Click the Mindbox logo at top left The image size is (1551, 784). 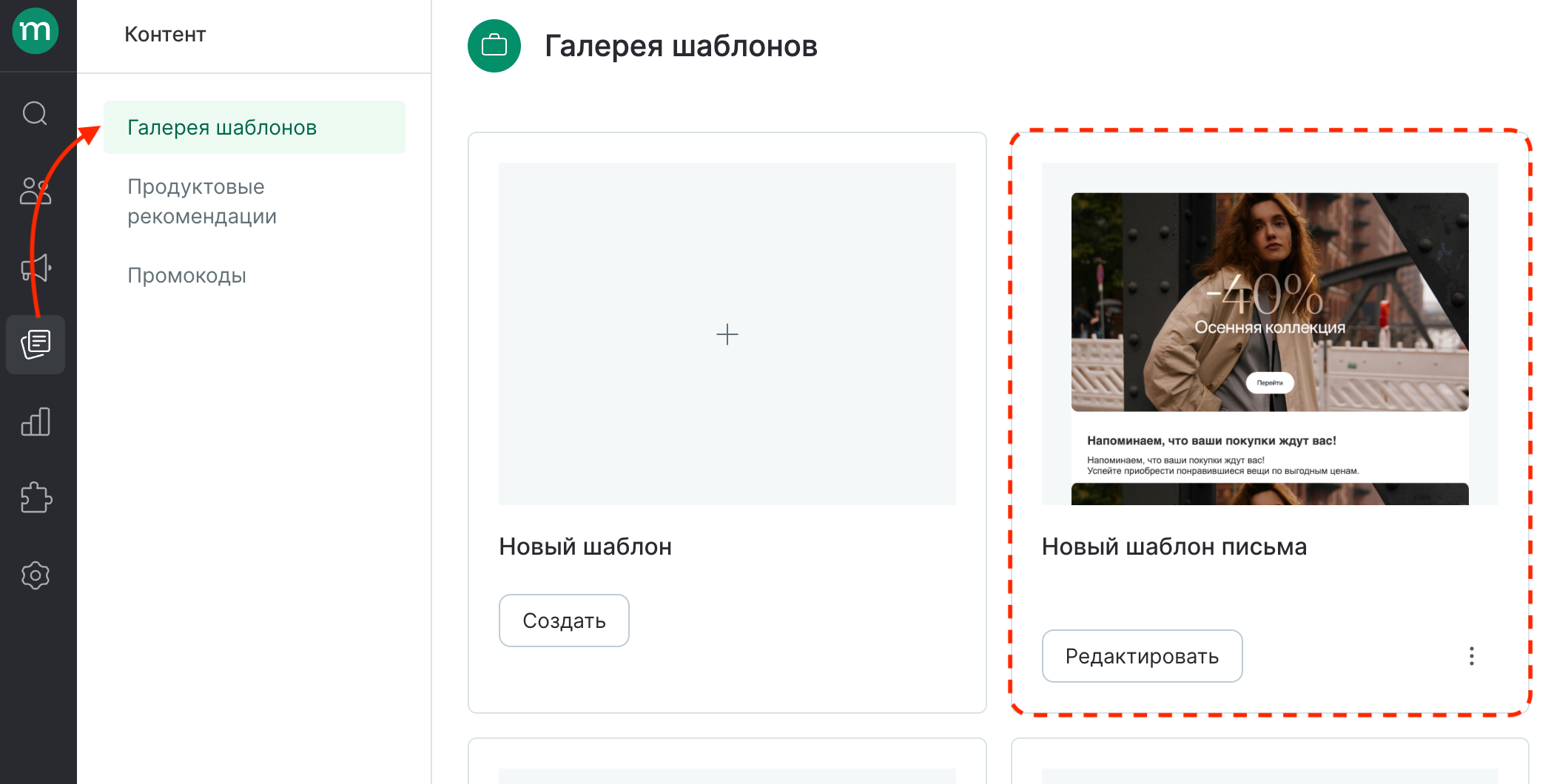[x=36, y=31]
